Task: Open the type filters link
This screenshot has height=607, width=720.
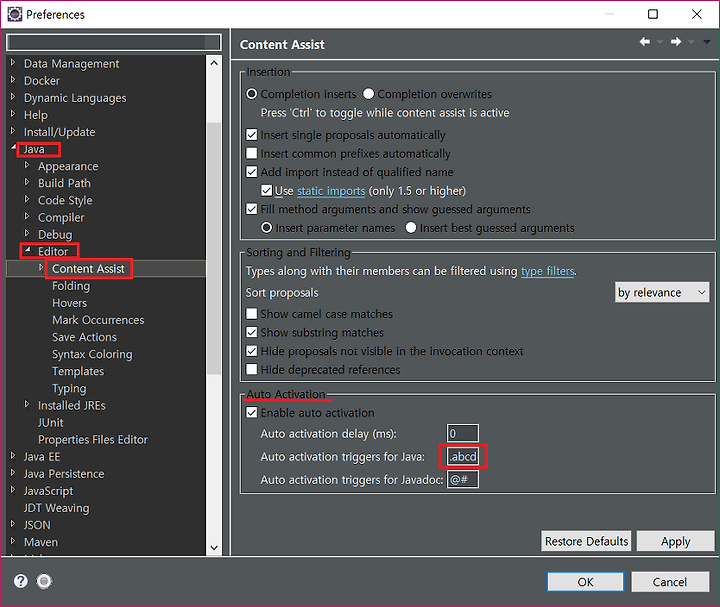Action: coord(547,271)
